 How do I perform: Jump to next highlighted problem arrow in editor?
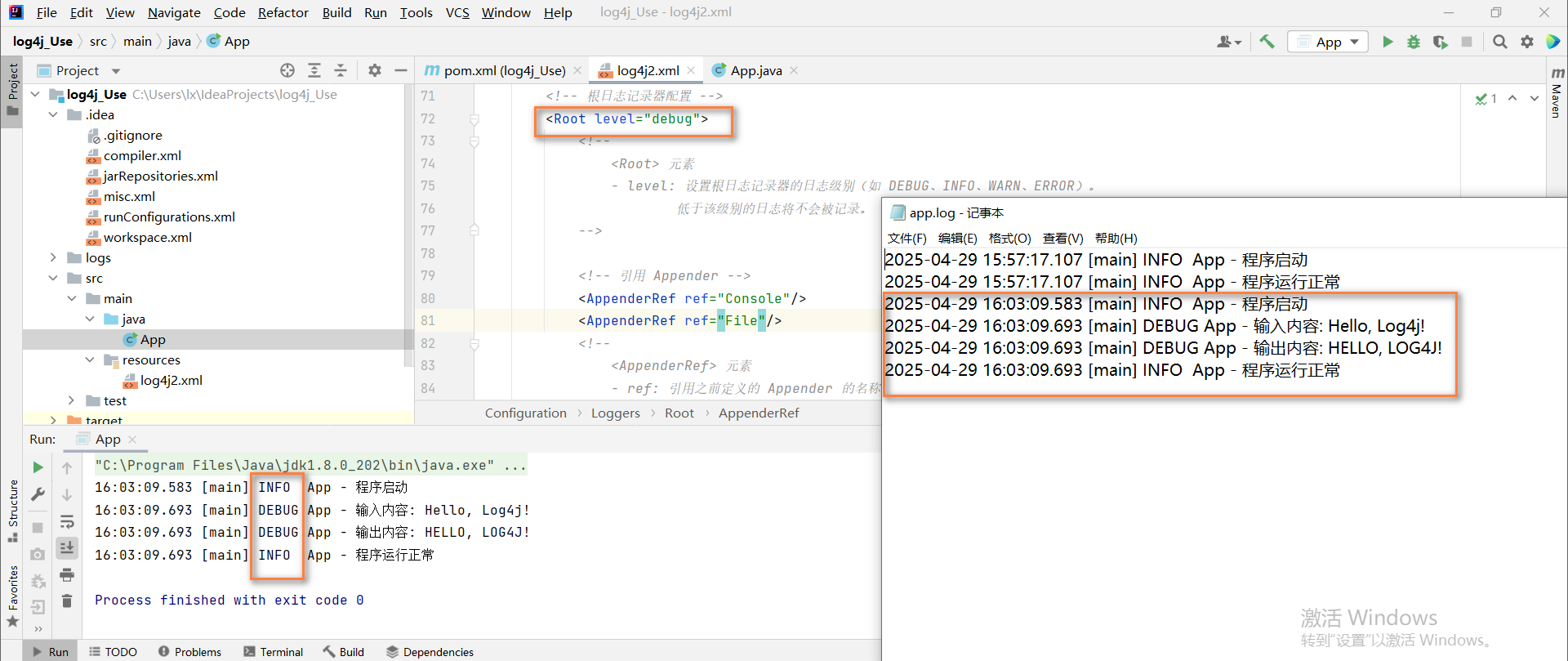(x=1535, y=98)
